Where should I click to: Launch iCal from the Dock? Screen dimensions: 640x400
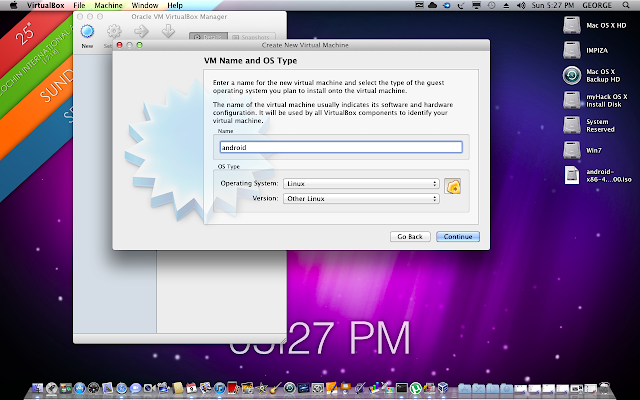pyautogui.click(x=191, y=388)
